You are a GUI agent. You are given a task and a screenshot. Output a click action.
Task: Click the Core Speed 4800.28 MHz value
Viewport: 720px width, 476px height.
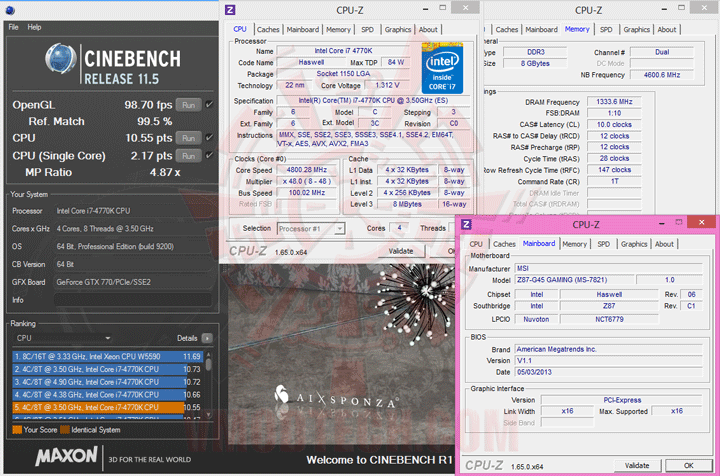307,170
